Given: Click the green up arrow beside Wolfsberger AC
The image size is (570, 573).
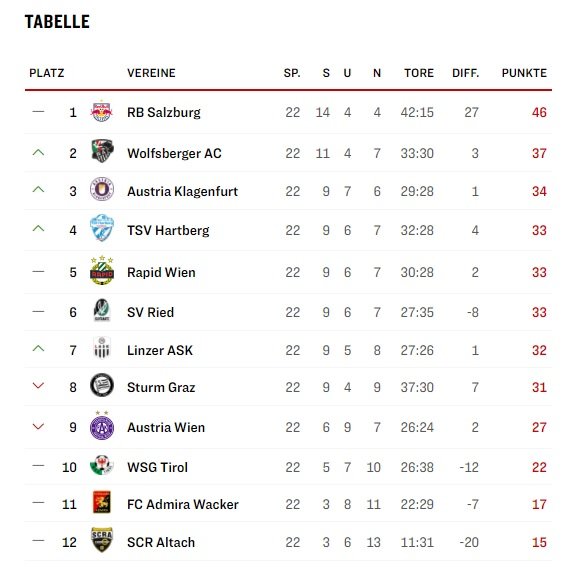Looking at the screenshot, I should (x=38, y=152).
